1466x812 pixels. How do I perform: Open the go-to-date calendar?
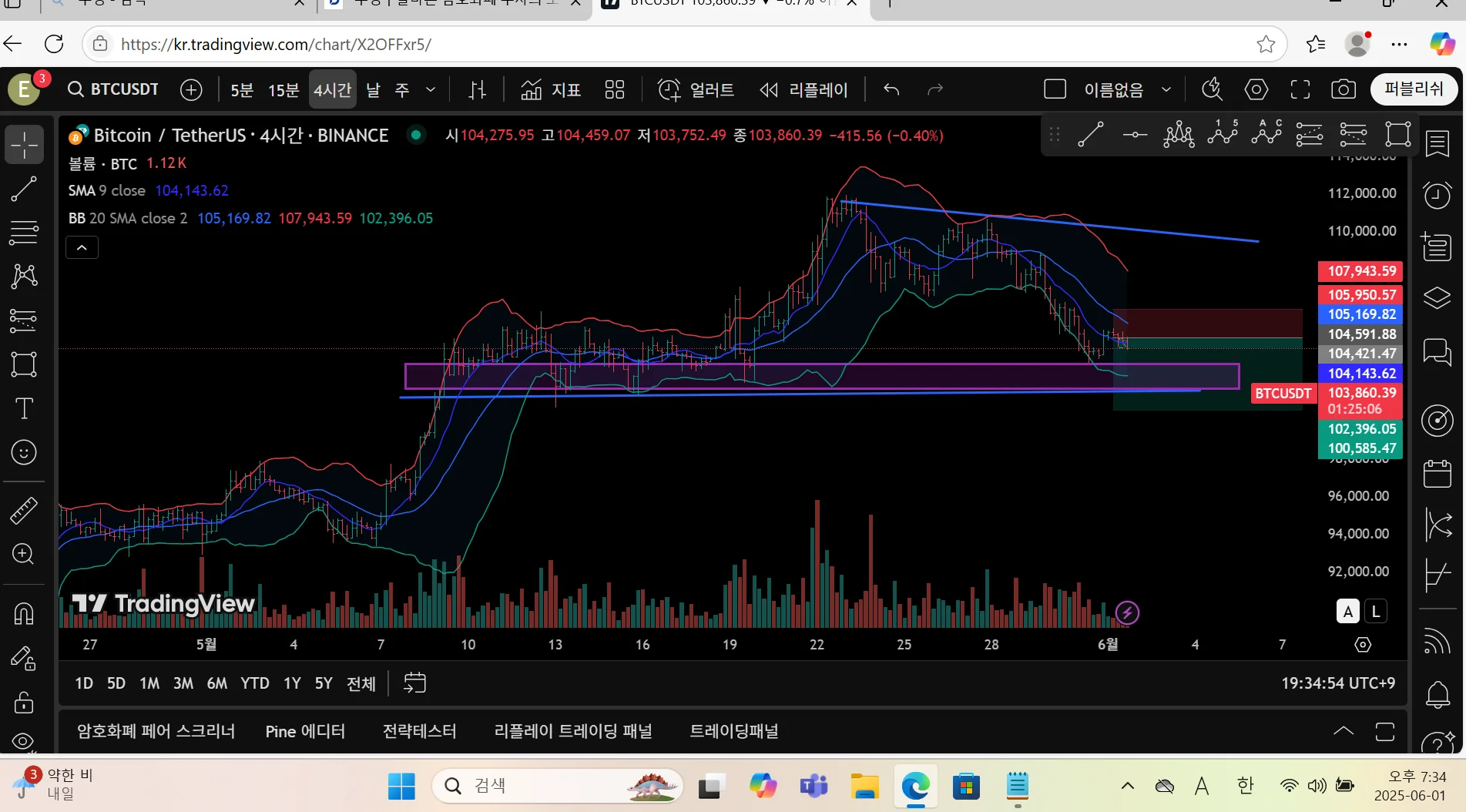(414, 683)
